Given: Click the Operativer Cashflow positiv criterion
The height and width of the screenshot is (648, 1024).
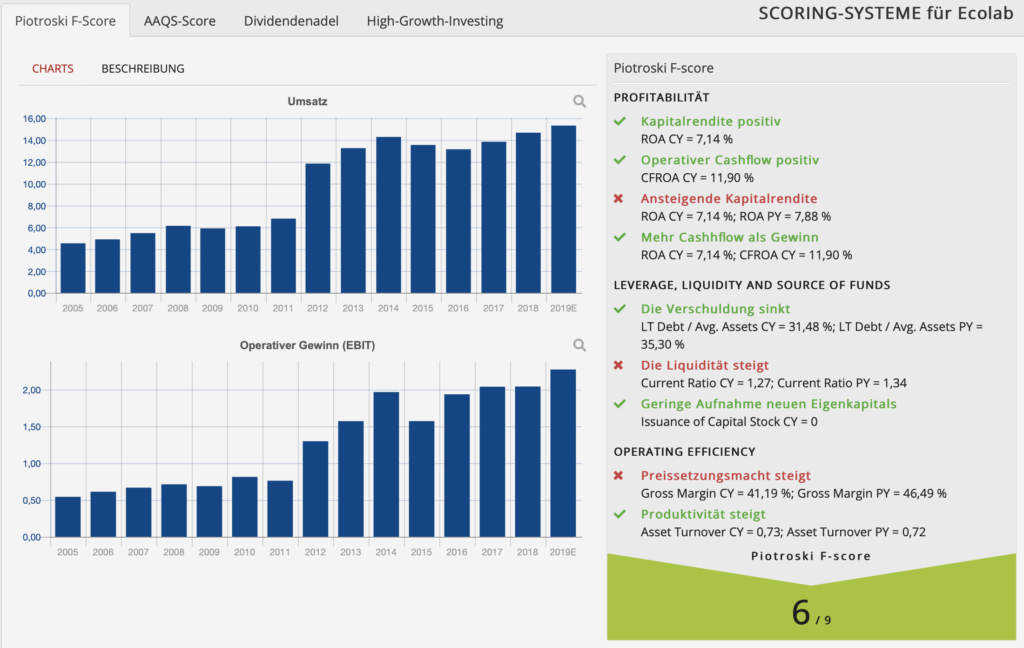Looking at the screenshot, I should pyautogui.click(x=729, y=159).
